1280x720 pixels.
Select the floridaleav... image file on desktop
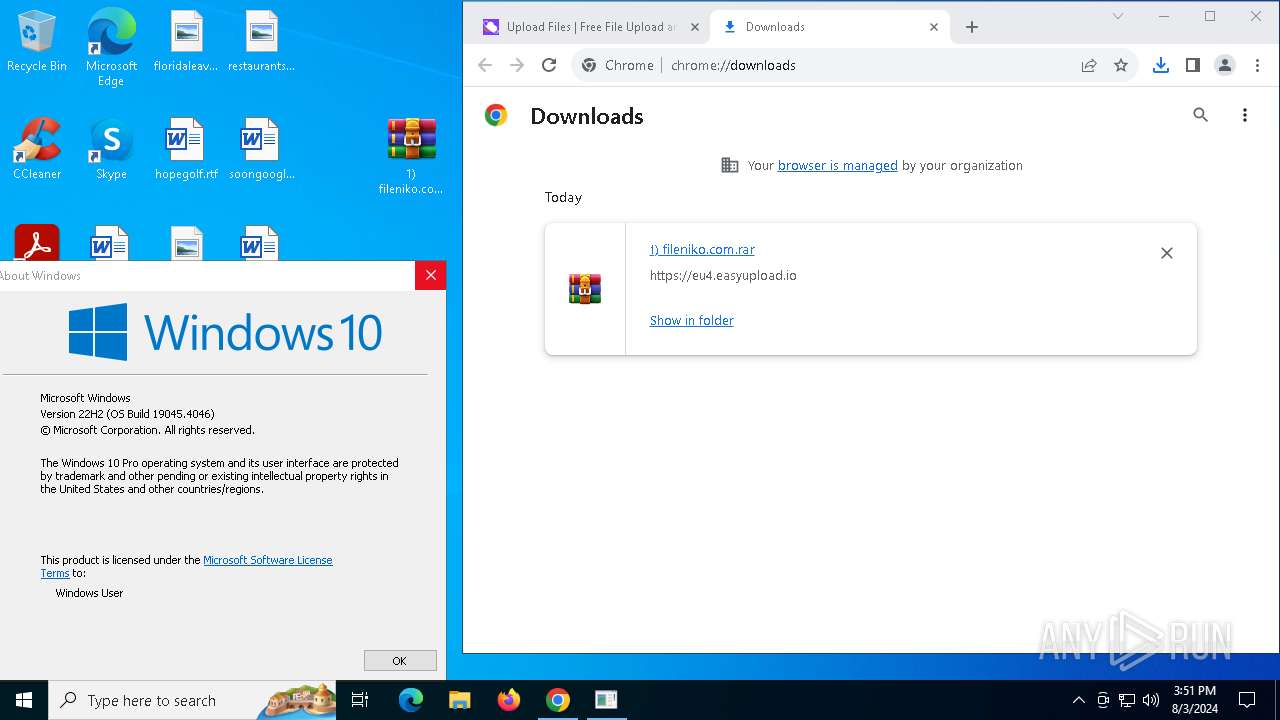pos(186,42)
